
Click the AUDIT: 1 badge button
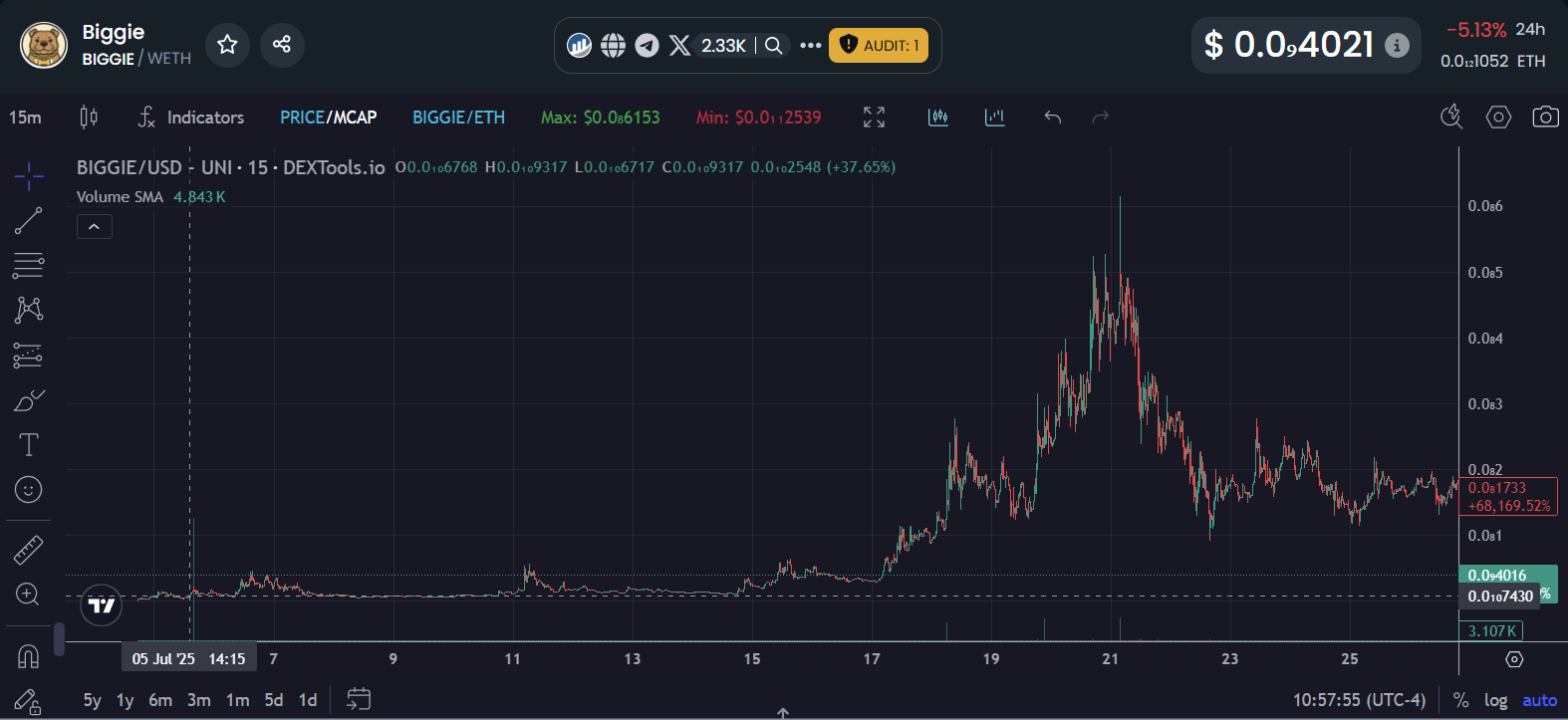click(x=879, y=46)
